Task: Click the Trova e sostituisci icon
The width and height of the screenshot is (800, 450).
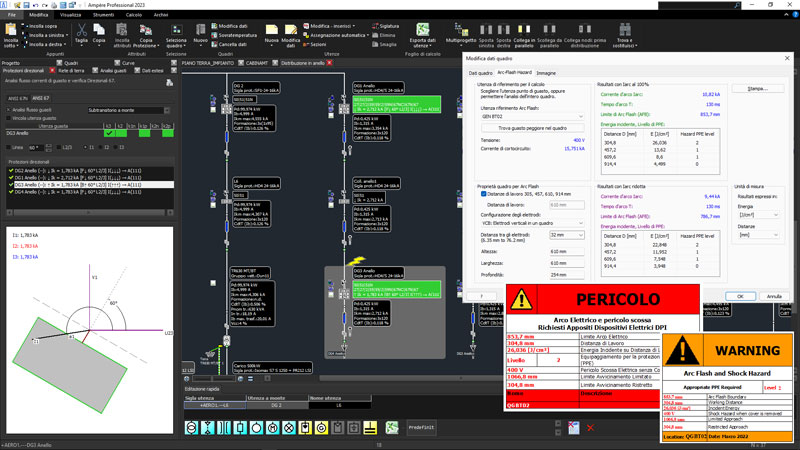Action: coord(625,30)
